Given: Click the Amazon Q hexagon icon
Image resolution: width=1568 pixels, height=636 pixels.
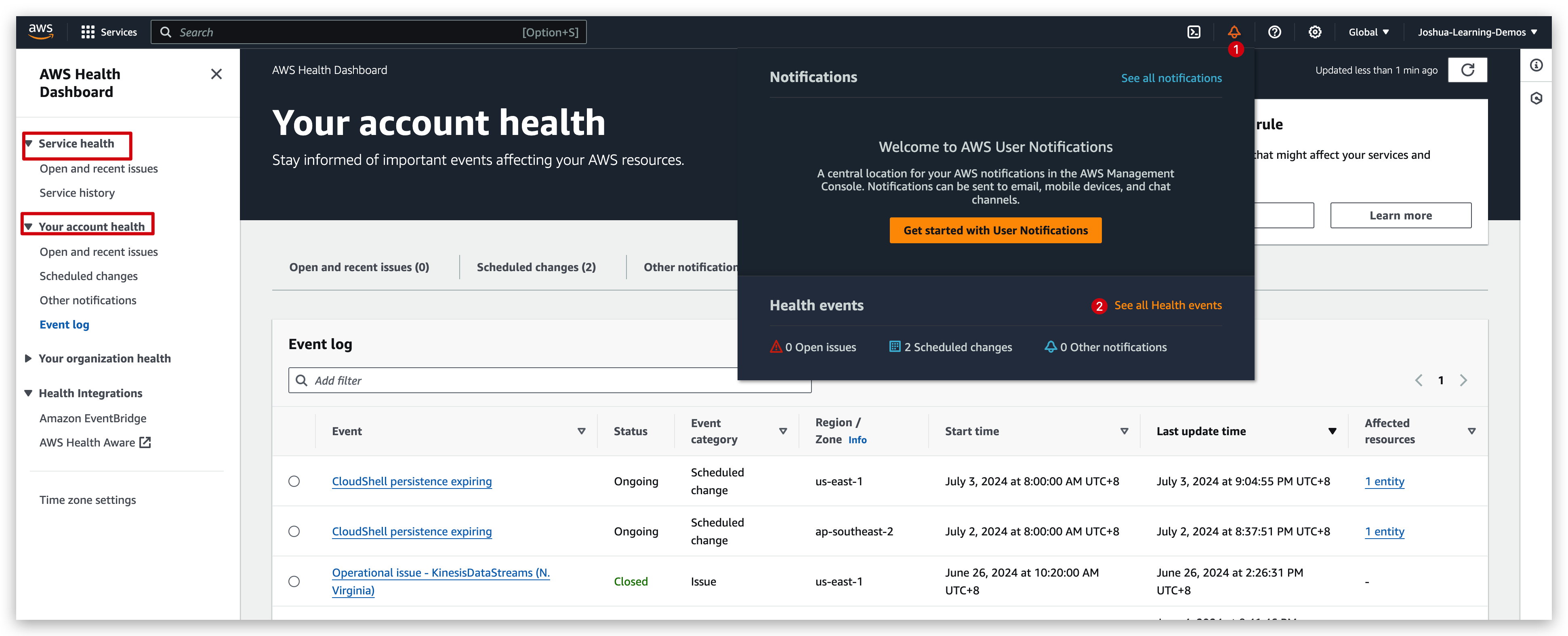Looking at the screenshot, I should click(1537, 98).
